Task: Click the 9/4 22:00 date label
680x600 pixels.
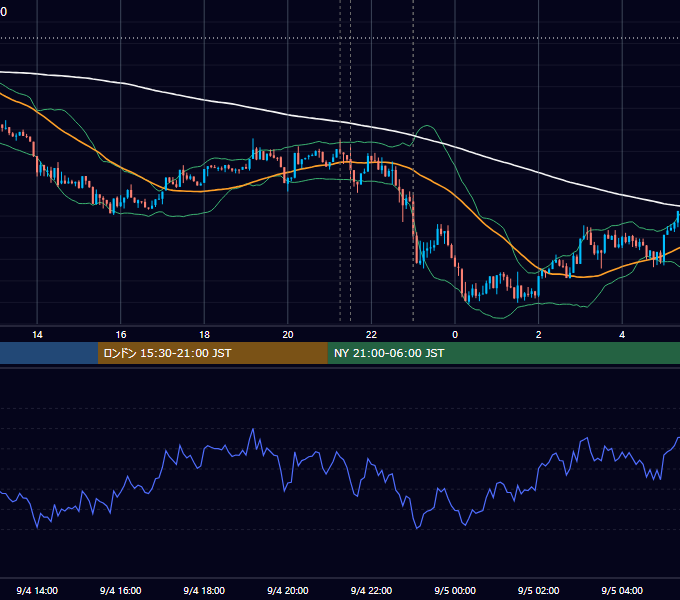Action: [x=371, y=590]
